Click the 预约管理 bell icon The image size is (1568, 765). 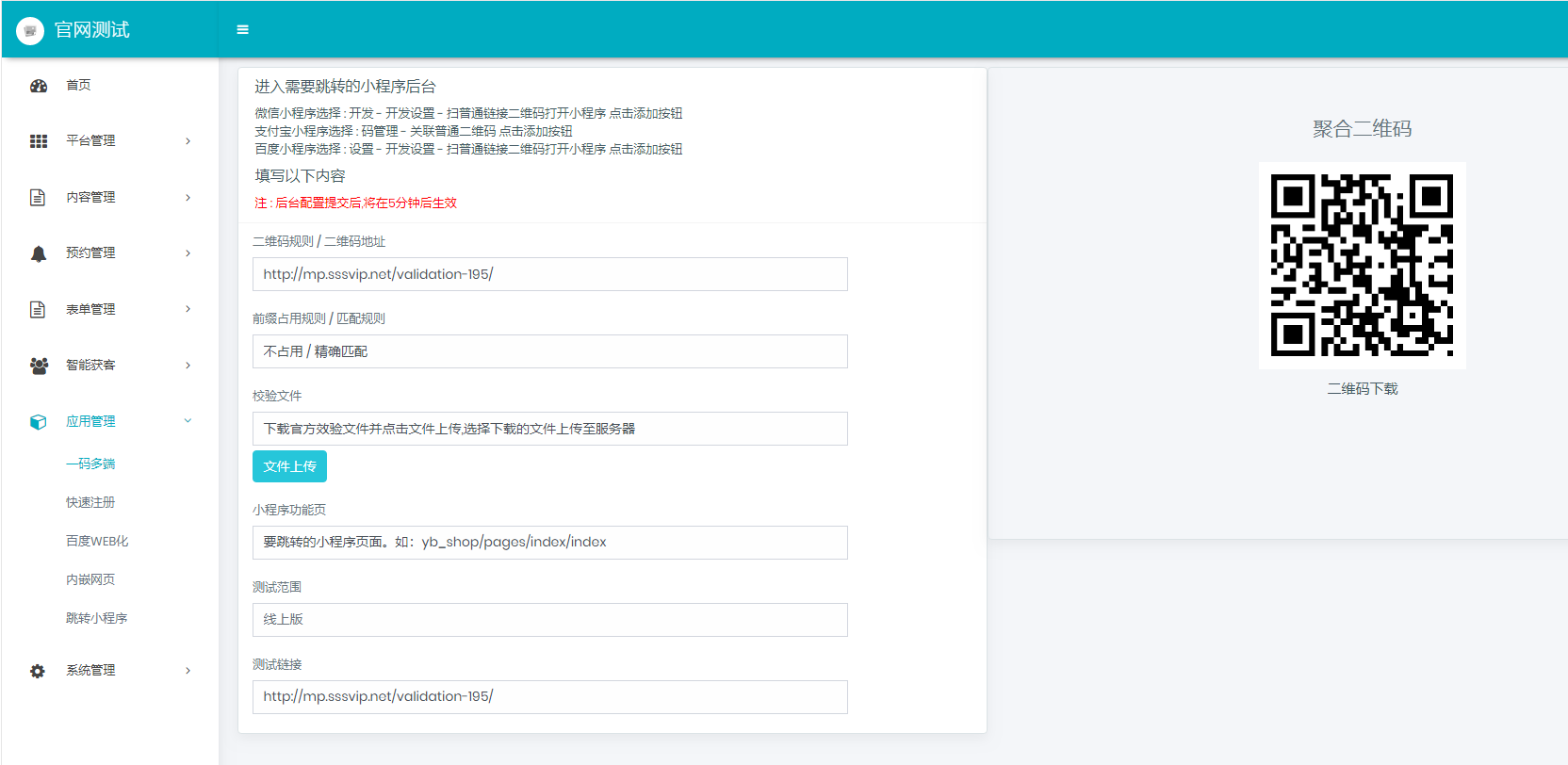39,253
